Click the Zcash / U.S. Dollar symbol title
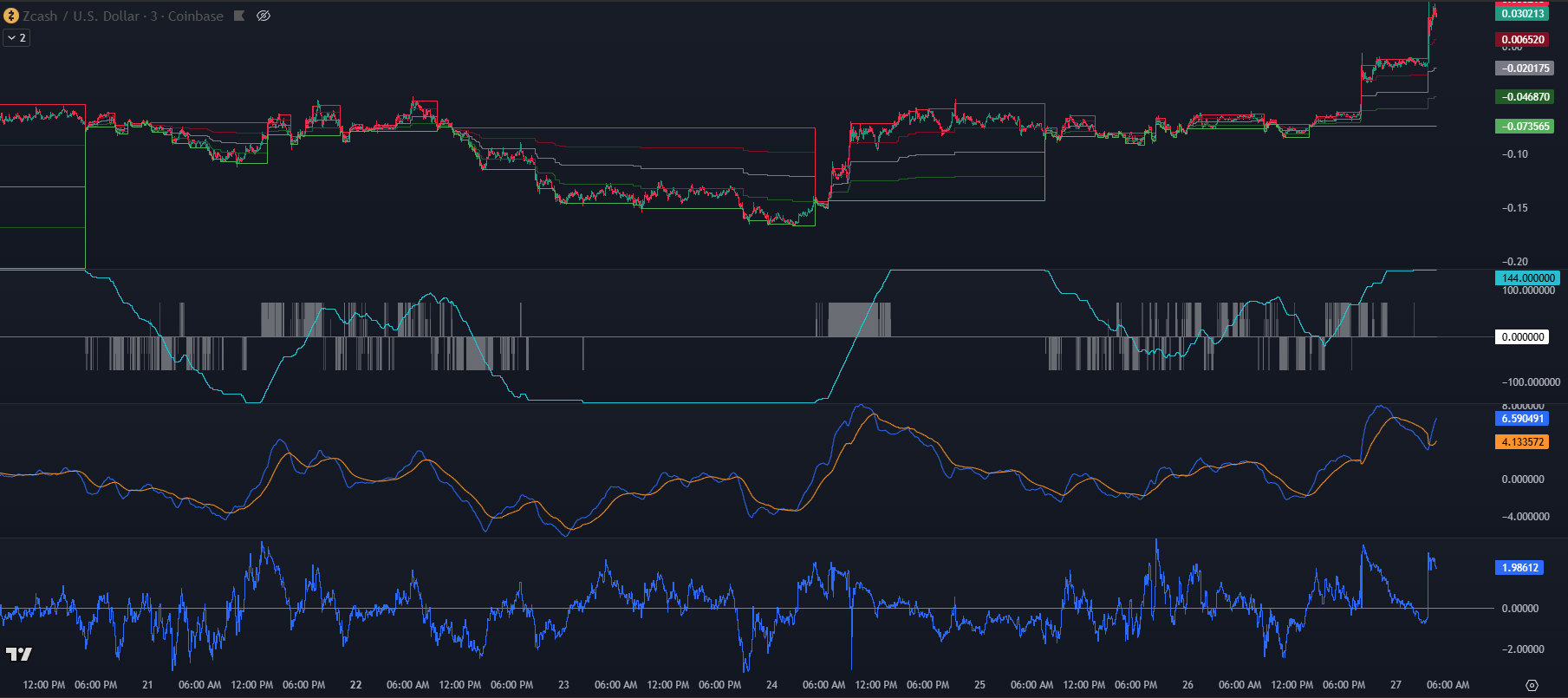Image resolution: width=1568 pixels, height=698 pixels. coord(81,16)
